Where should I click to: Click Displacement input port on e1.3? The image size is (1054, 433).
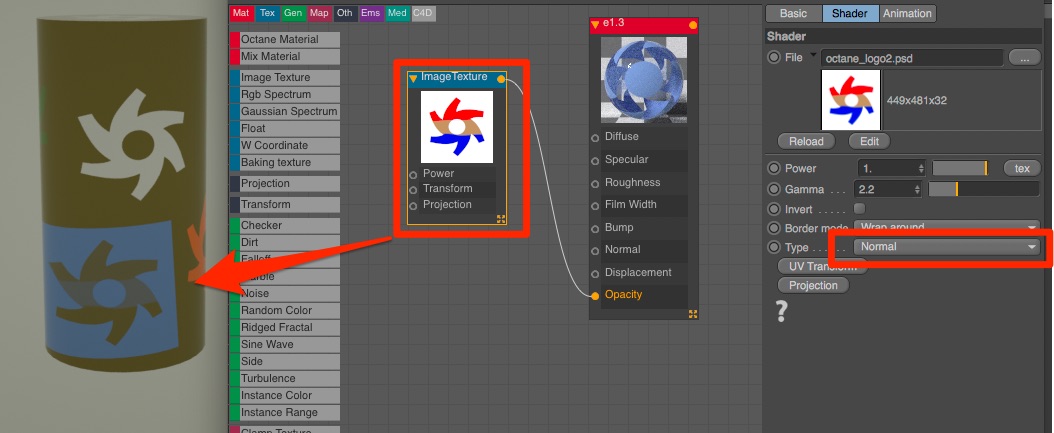[595, 274]
